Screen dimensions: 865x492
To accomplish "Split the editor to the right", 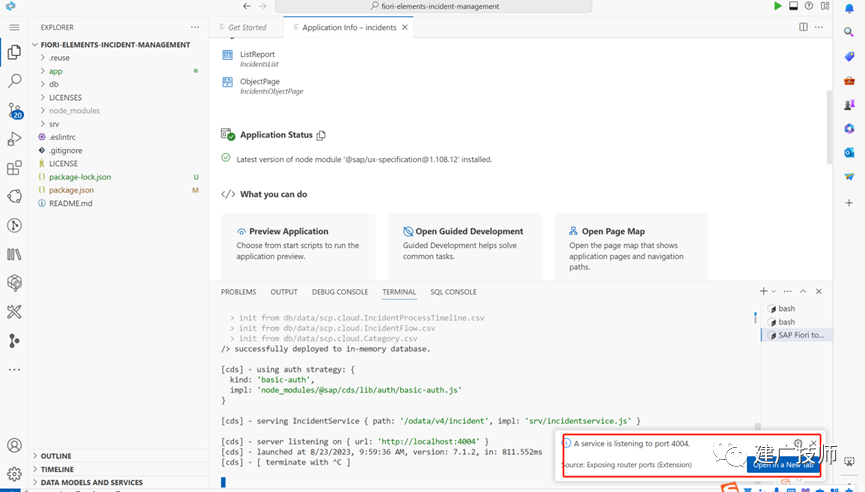I will [x=803, y=27].
